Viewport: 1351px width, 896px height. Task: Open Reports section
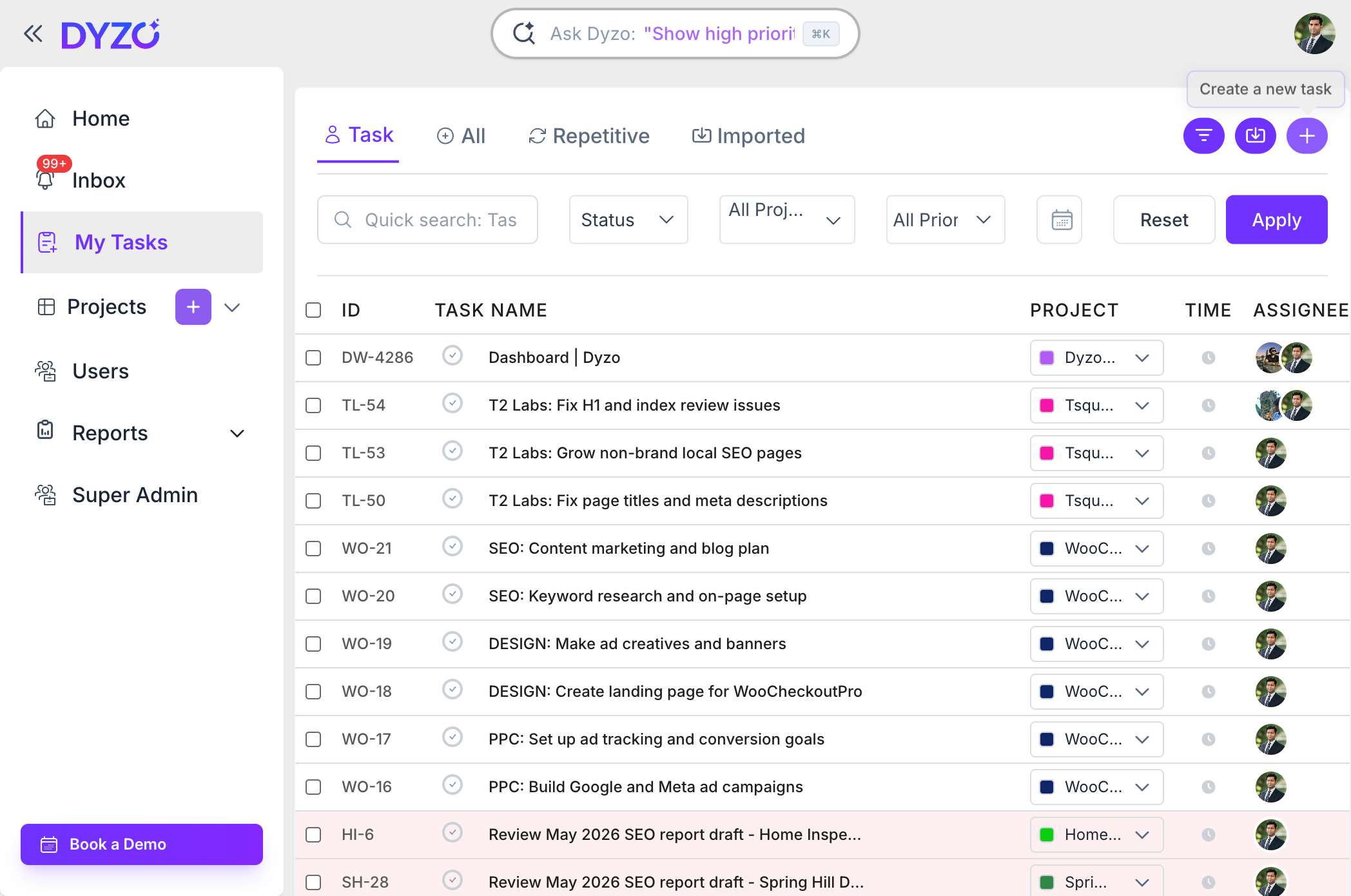click(x=110, y=433)
